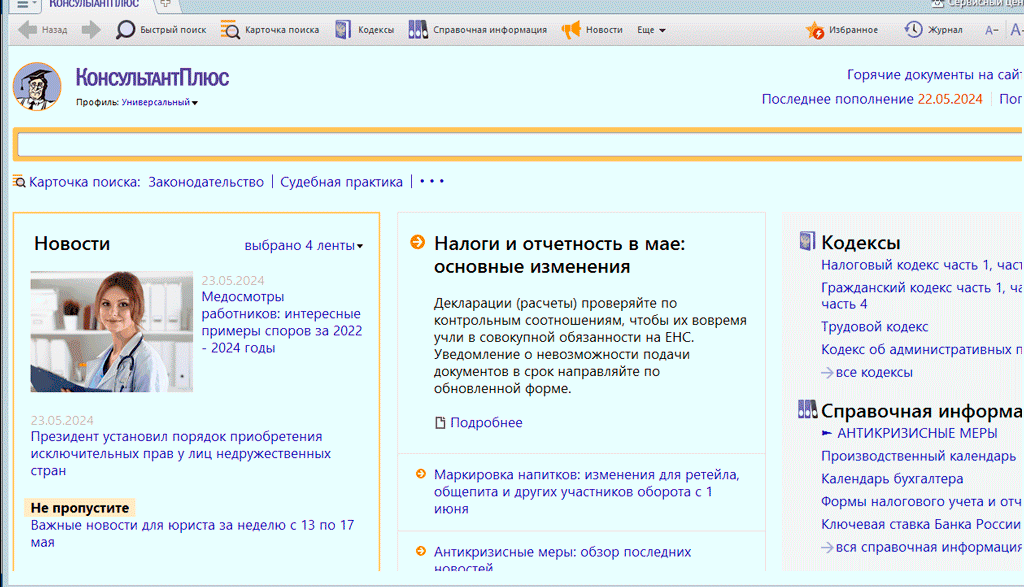Open the Журнал history clock icon
The width and height of the screenshot is (1024, 587).
pos(914,30)
